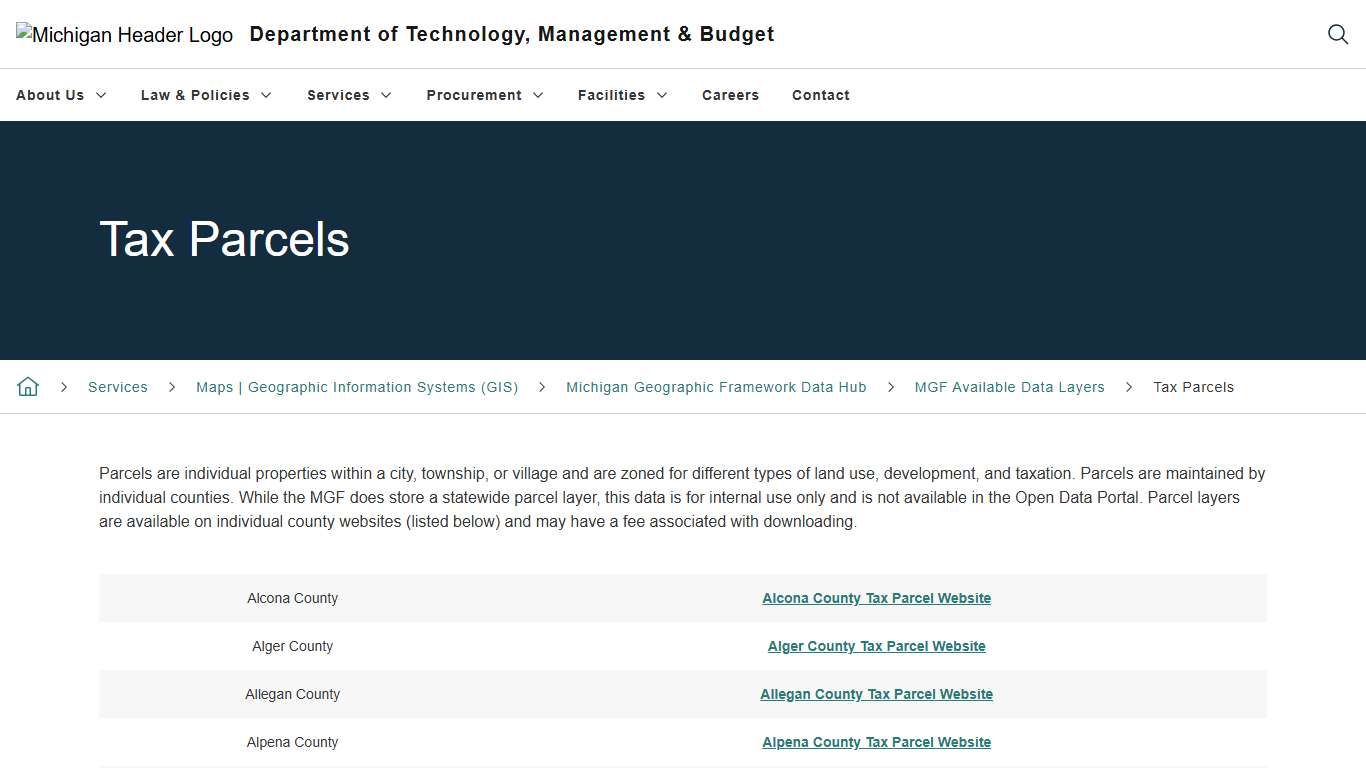1366x768 pixels.
Task: Expand the Services navigation menu
Action: click(349, 95)
